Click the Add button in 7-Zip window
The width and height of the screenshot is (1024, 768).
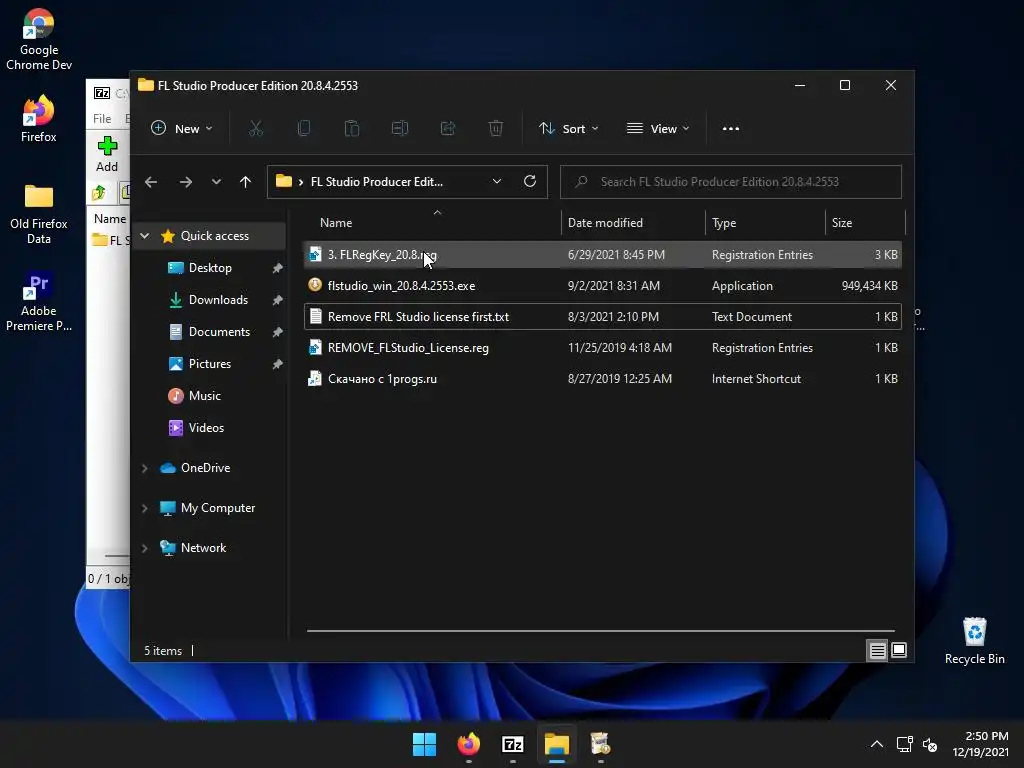pos(107,154)
